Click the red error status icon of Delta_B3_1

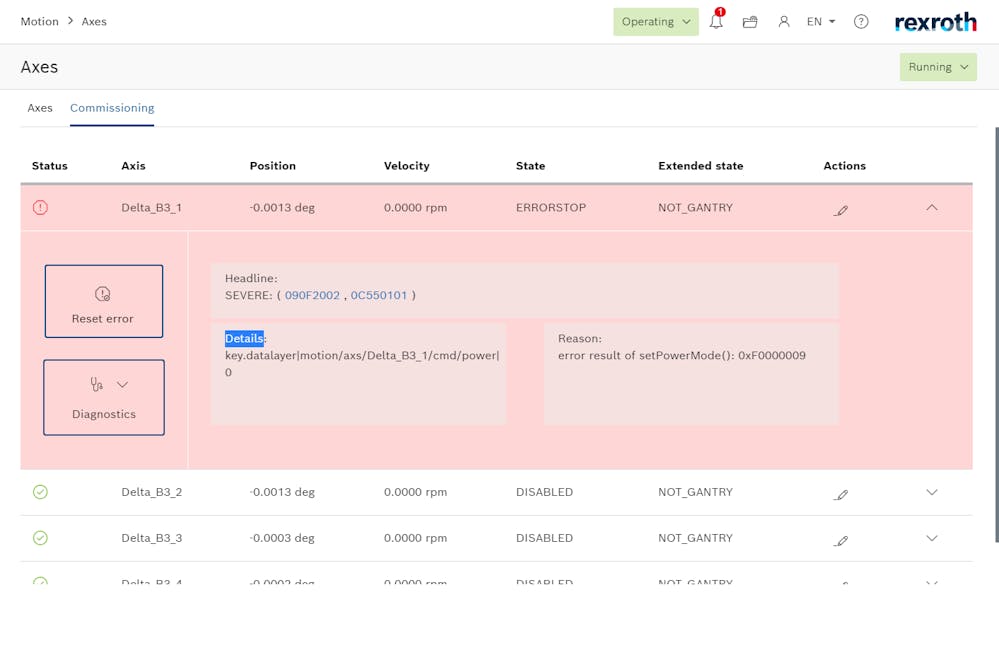pyautogui.click(x=40, y=208)
